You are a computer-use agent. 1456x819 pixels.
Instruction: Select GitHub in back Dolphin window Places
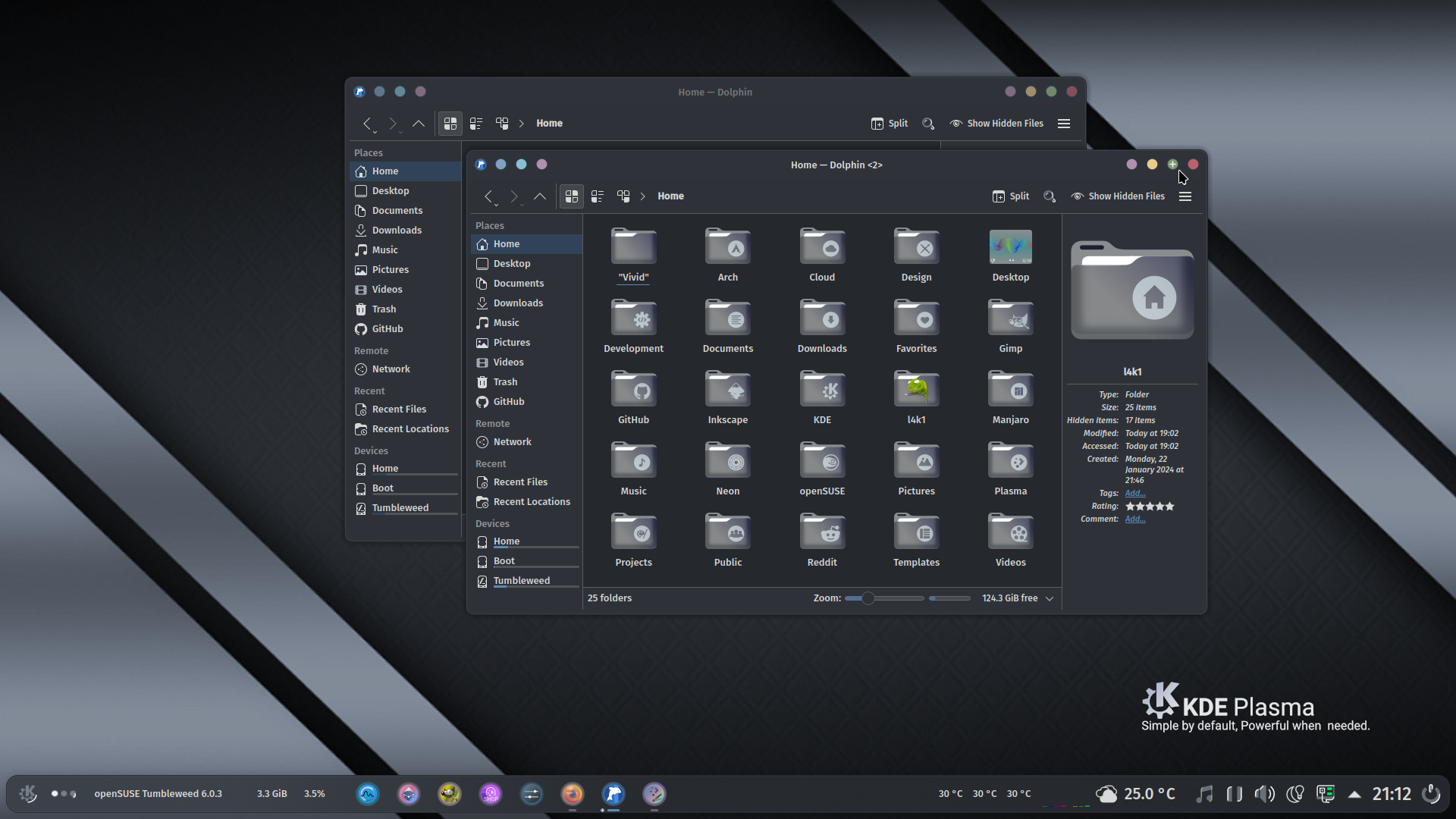pos(405,329)
